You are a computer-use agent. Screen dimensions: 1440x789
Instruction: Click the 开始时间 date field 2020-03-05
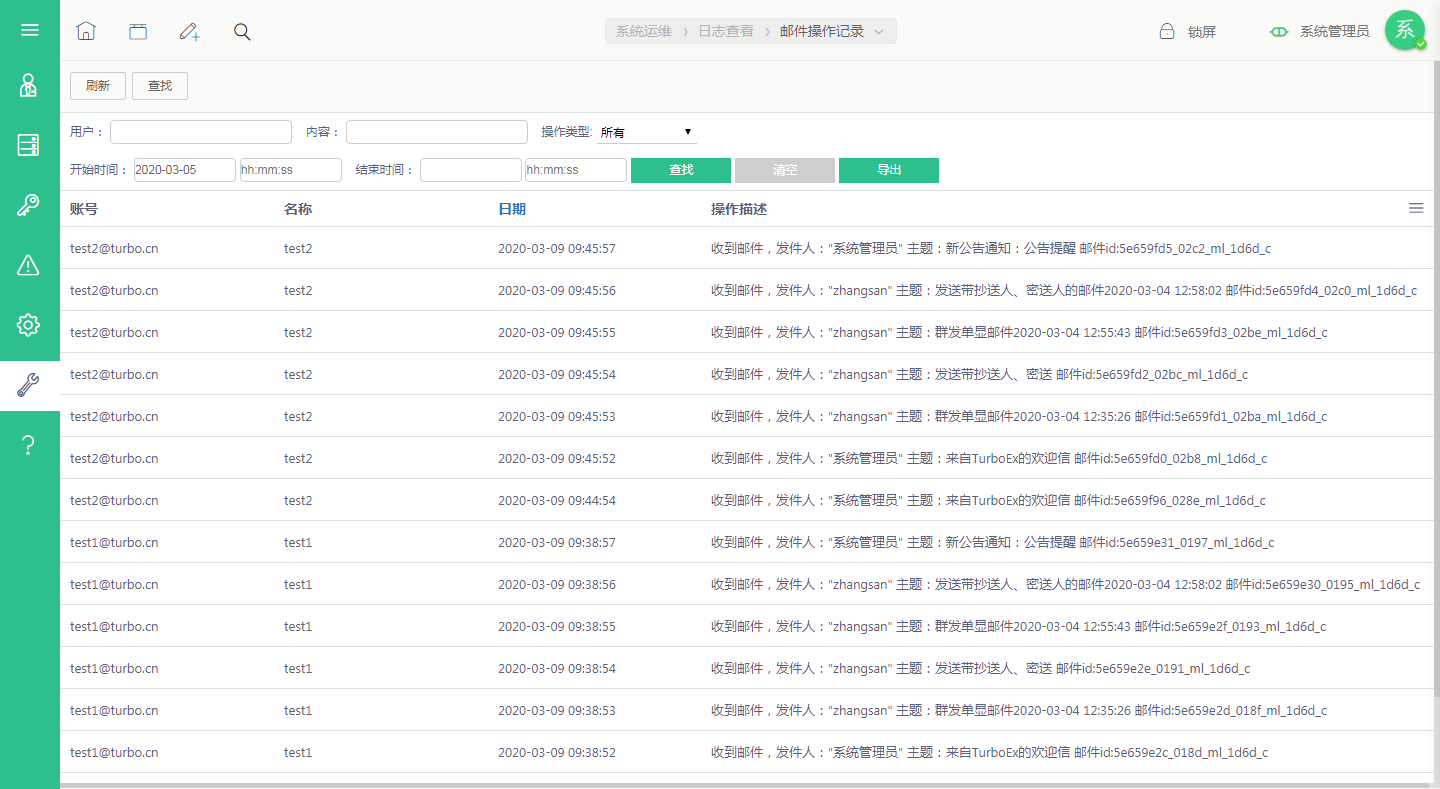(185, 170)
